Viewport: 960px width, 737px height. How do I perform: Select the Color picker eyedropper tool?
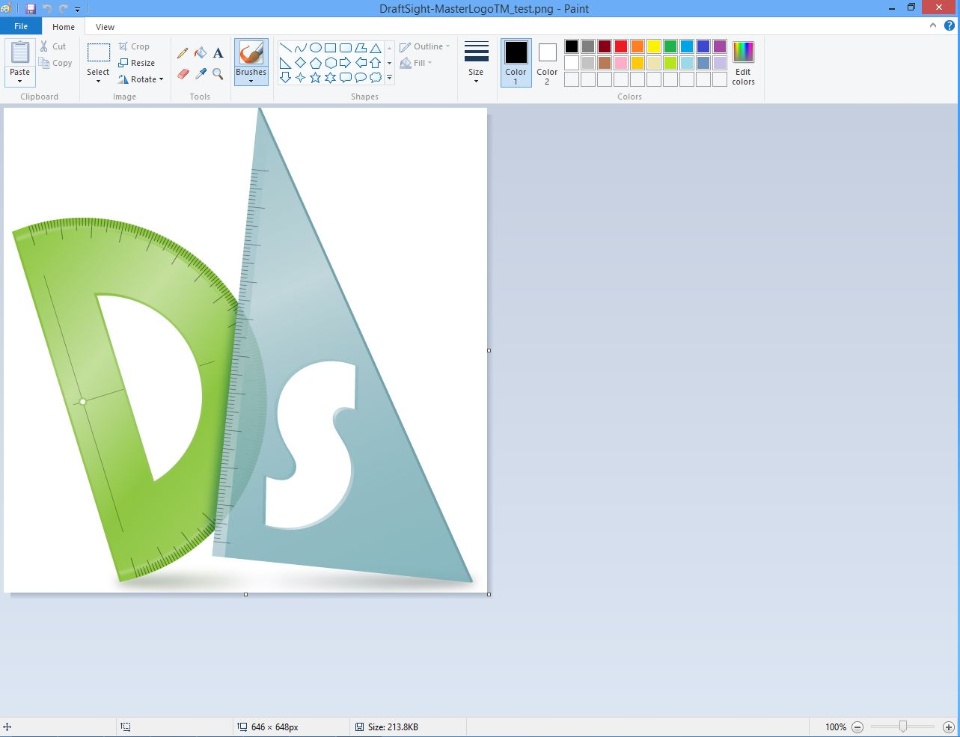coord(200,74)
